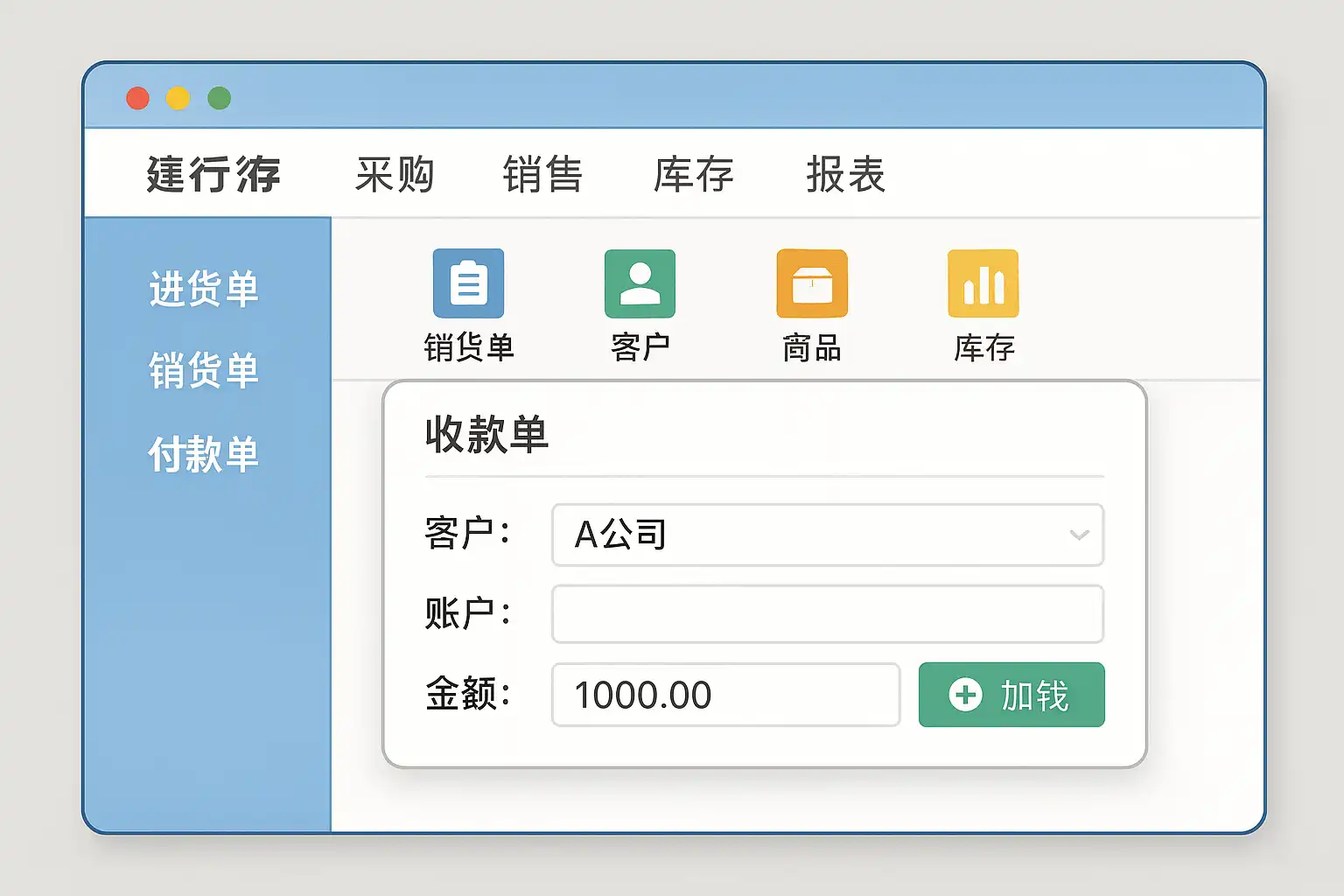Click the 金额: field label
The height and width of the screenshot is (896, 1344).
click(468, 694)
